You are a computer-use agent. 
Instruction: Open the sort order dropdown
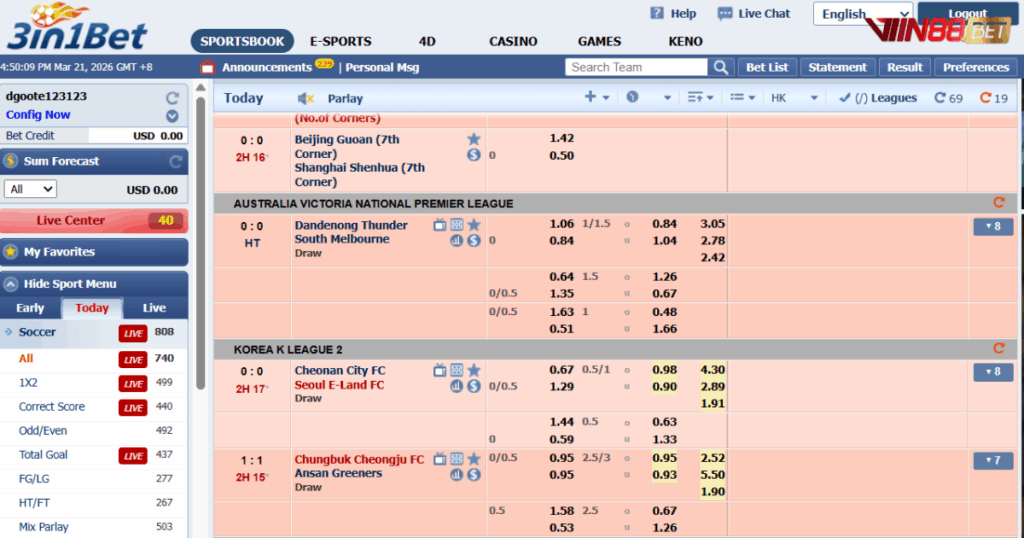coord(700,97)
